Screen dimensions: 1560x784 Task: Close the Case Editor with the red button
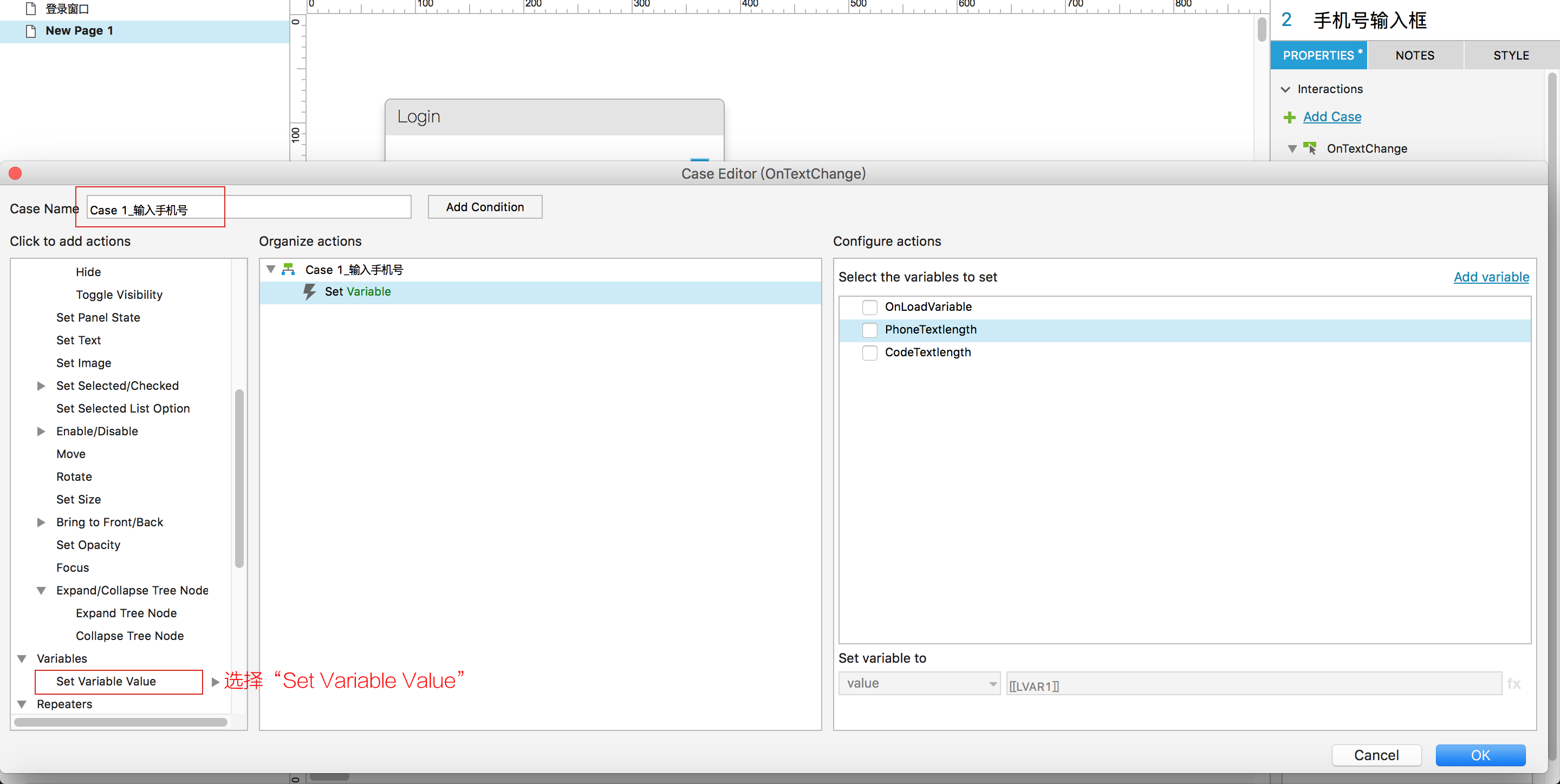[x=16, y=174]
